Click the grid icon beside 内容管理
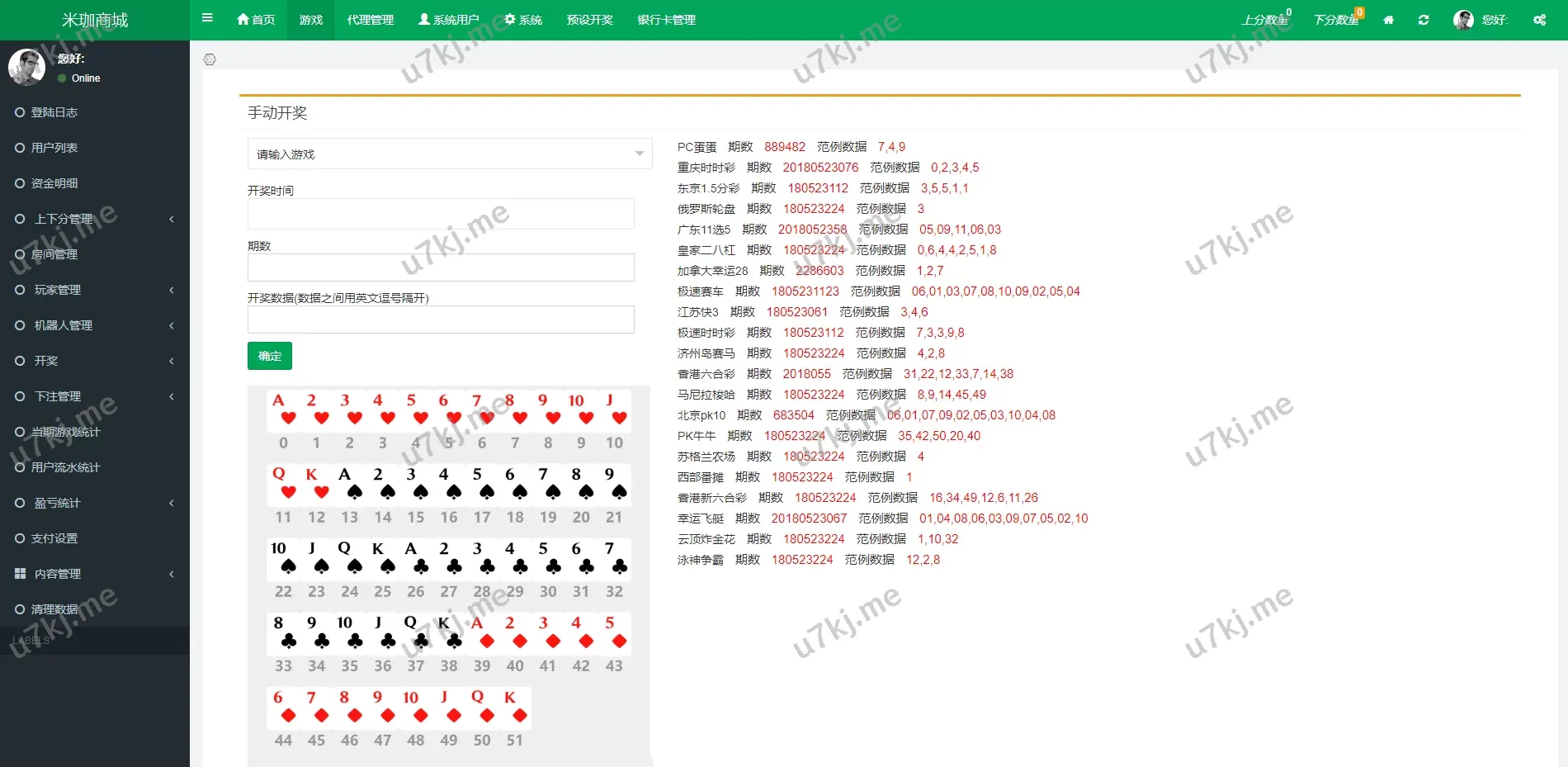This screenshot has width=1568, height=767. 21,573
